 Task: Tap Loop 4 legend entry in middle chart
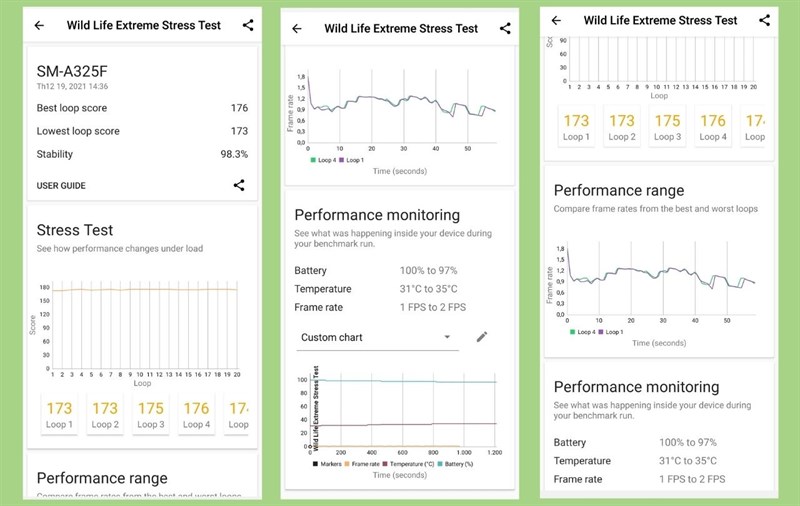[323, 160]
